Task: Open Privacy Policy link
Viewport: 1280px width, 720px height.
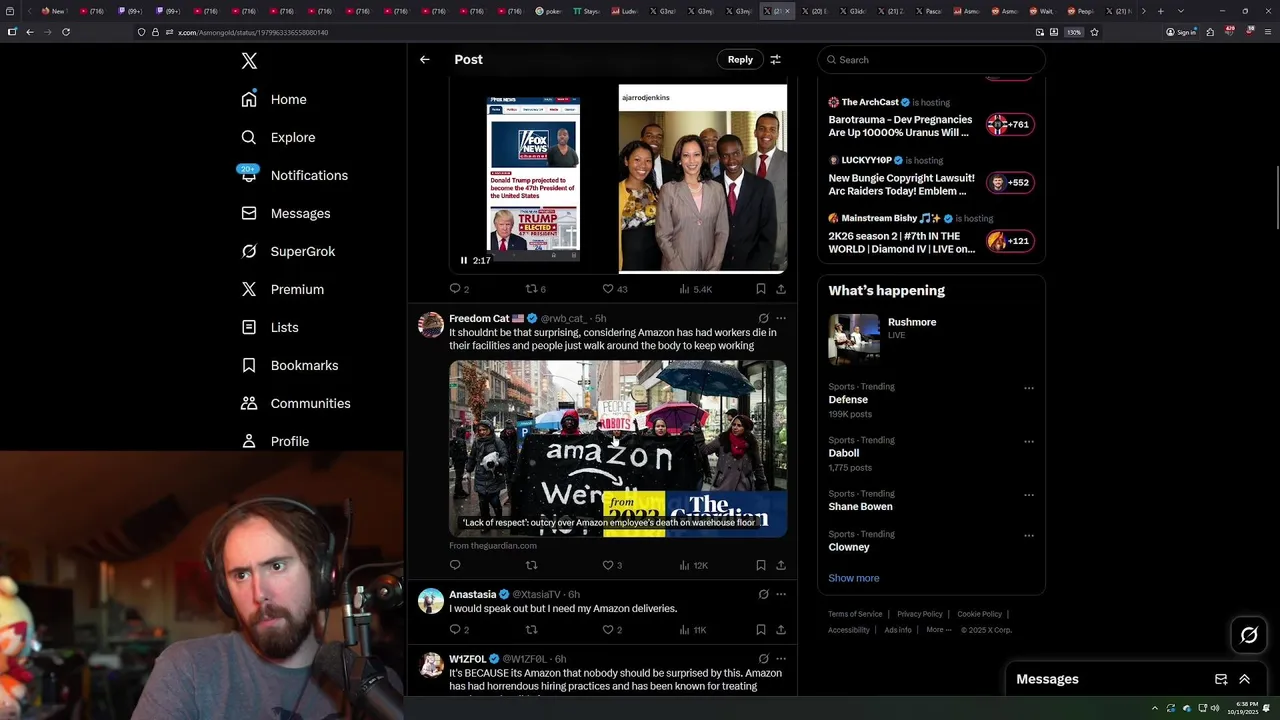Action: click(920, 614)
